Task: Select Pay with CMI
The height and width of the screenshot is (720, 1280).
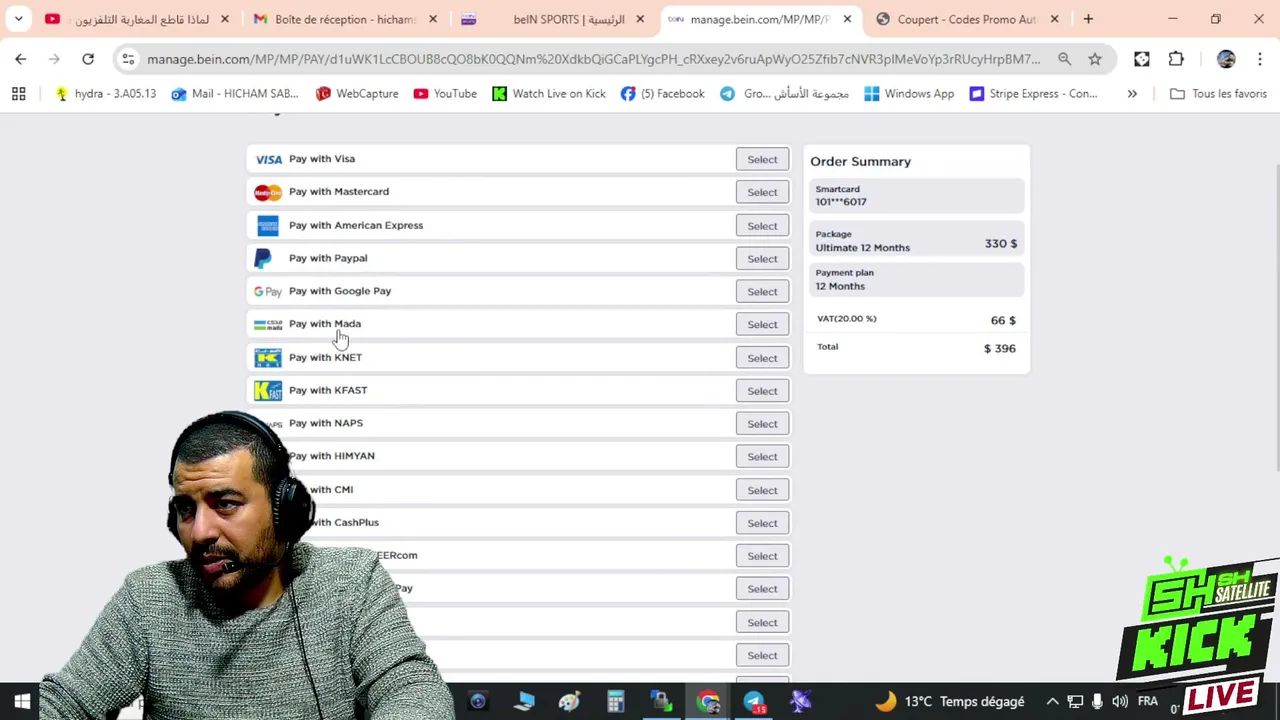Action: [x=762, y=490]
